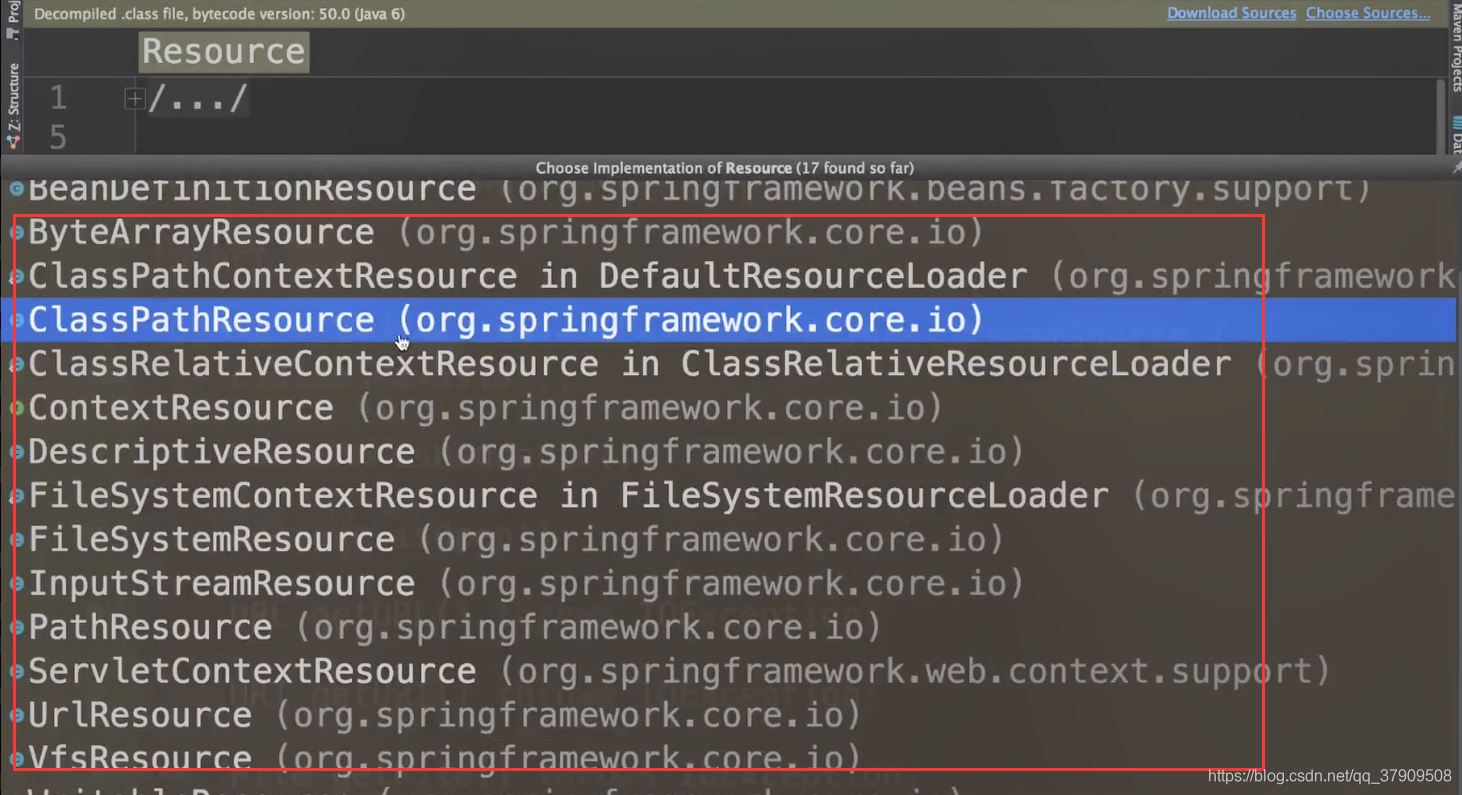Screen dimensions: 1462x795
Task: Click the green interface icon beside ContextResource
Action: pos(16,409)
